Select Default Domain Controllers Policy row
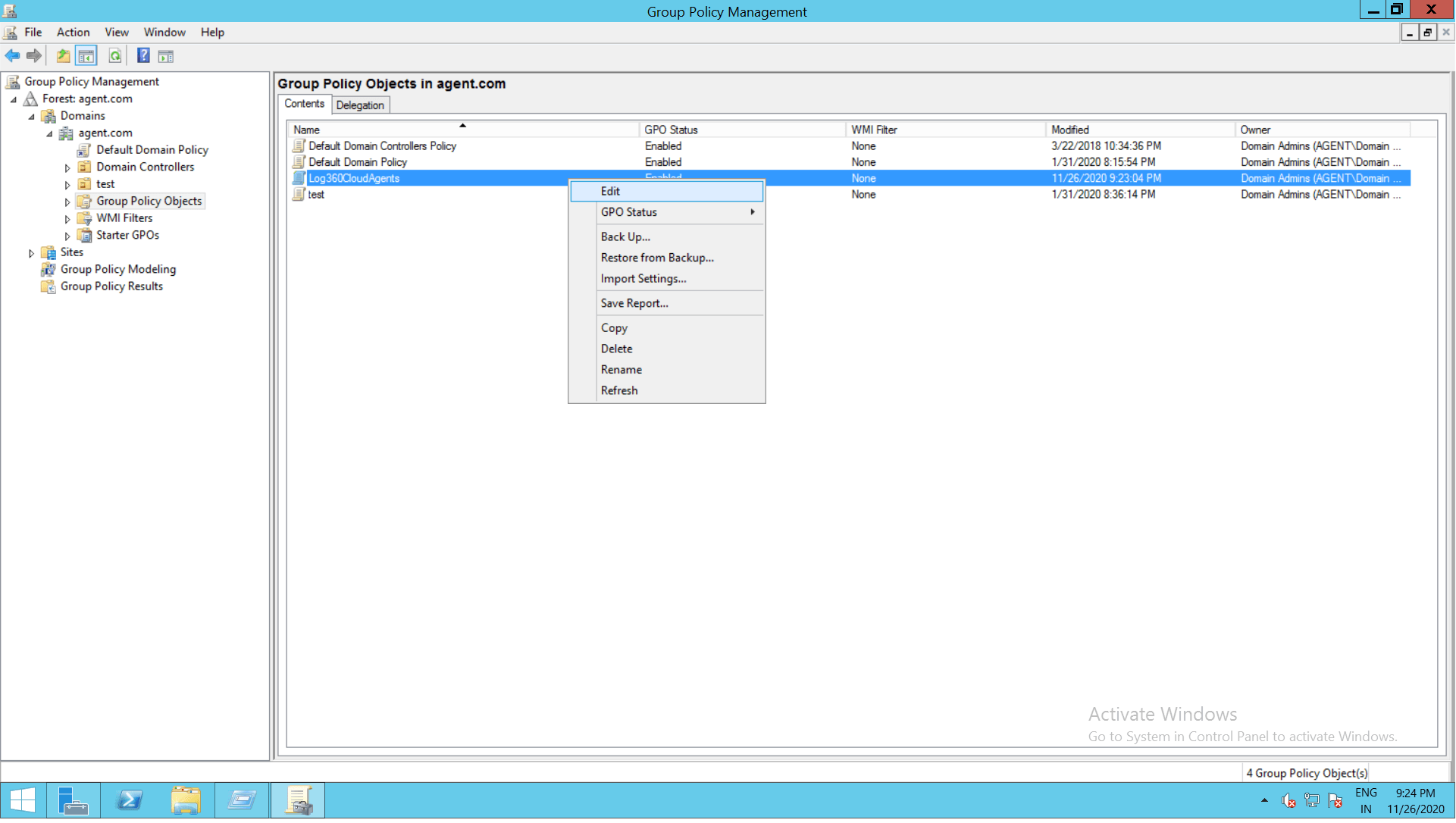Image resolution: width=1456 pixels, height=823 pixels. tap(382, 146)
